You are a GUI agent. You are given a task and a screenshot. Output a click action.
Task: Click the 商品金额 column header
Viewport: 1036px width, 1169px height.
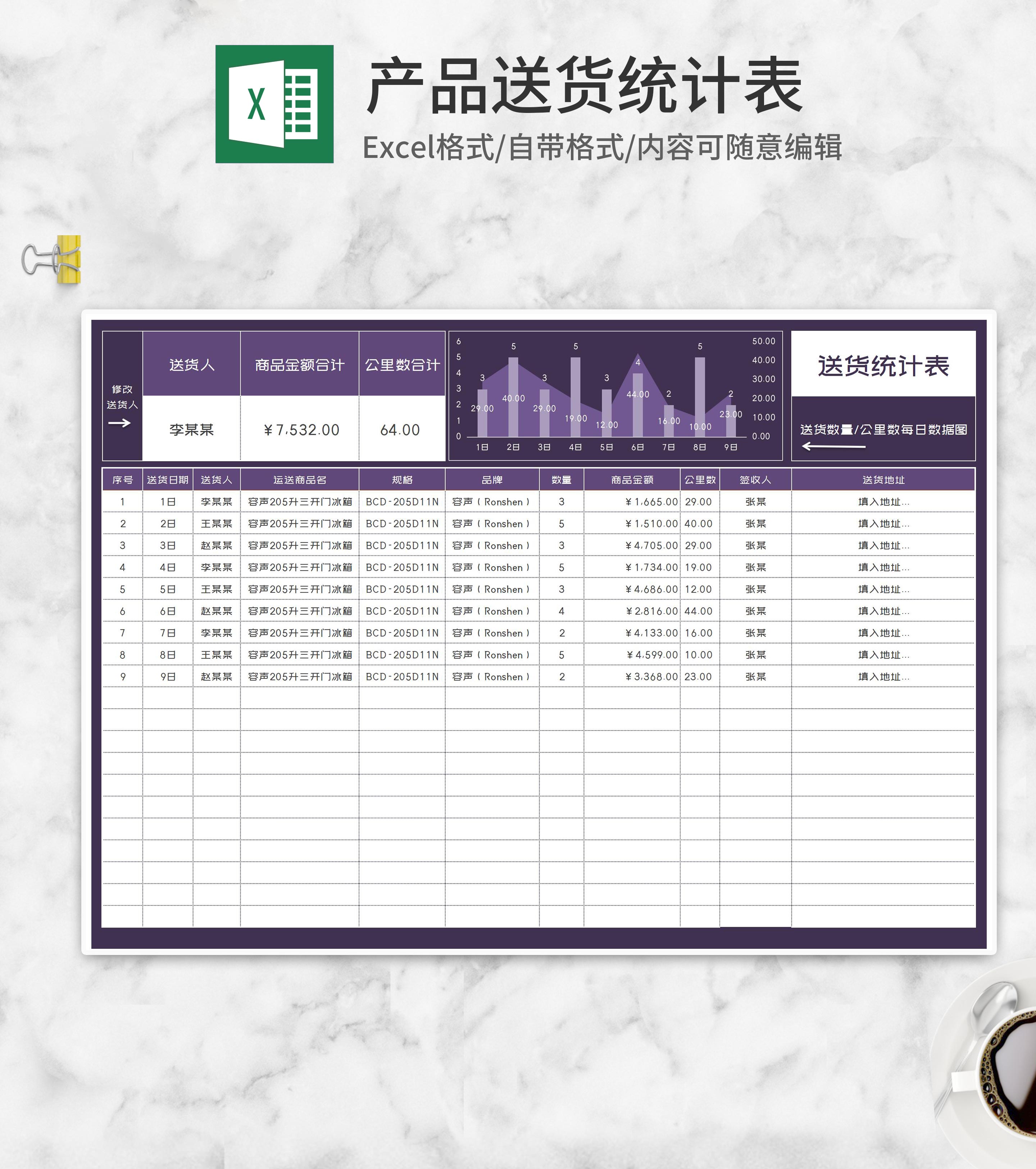(632, 480)
